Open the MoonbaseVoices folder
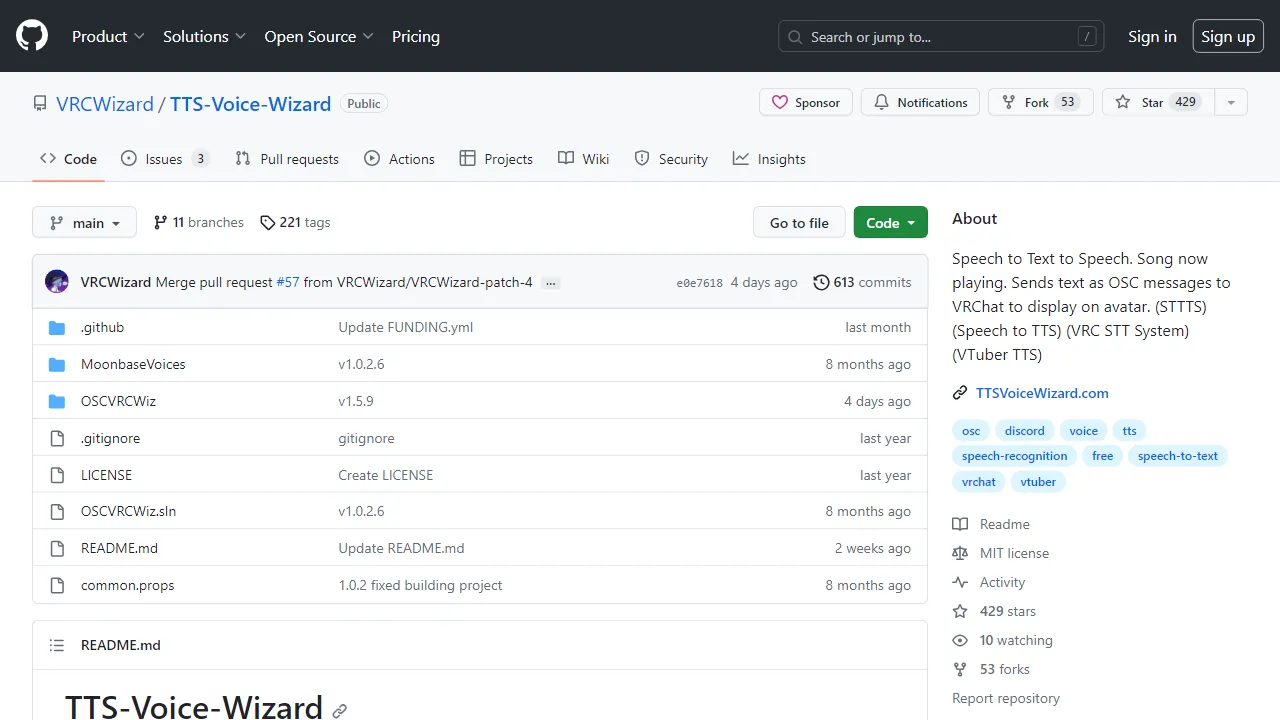 click(x=133, y=364)
